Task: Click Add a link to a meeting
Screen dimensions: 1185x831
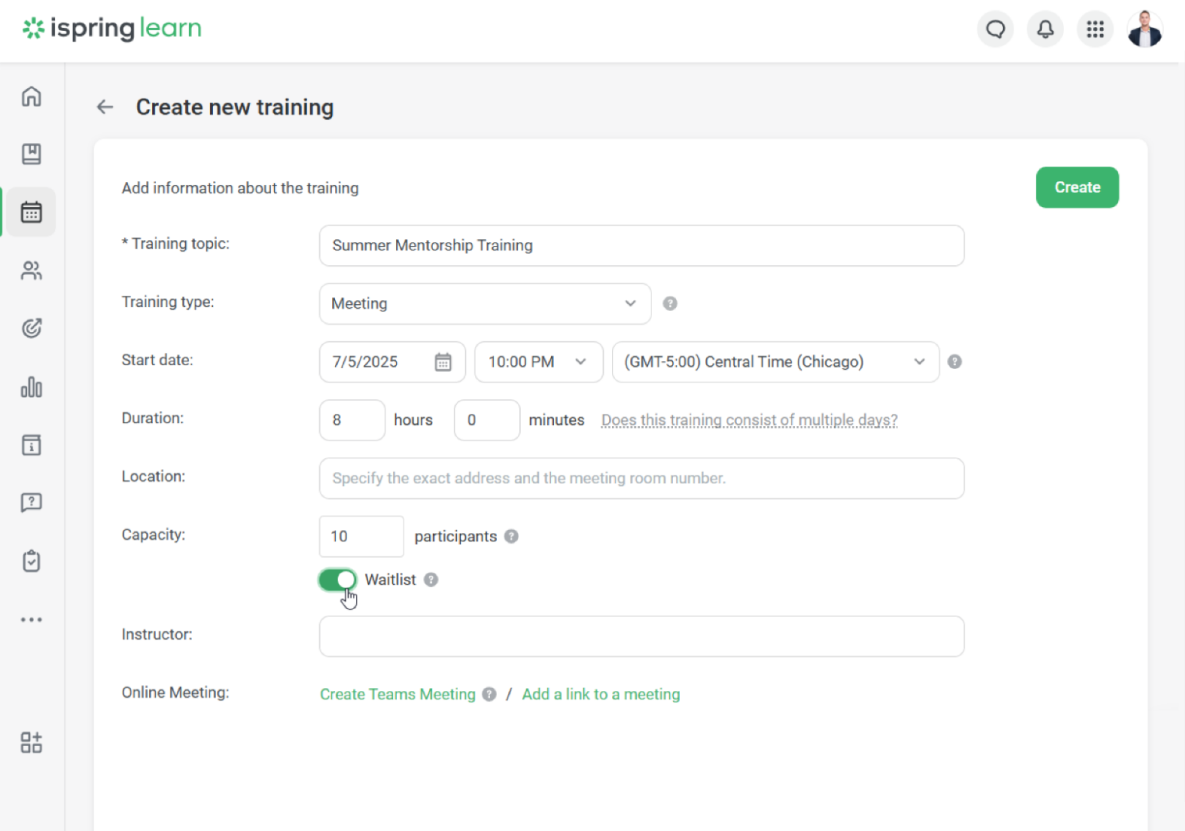Action: point(601,694)
